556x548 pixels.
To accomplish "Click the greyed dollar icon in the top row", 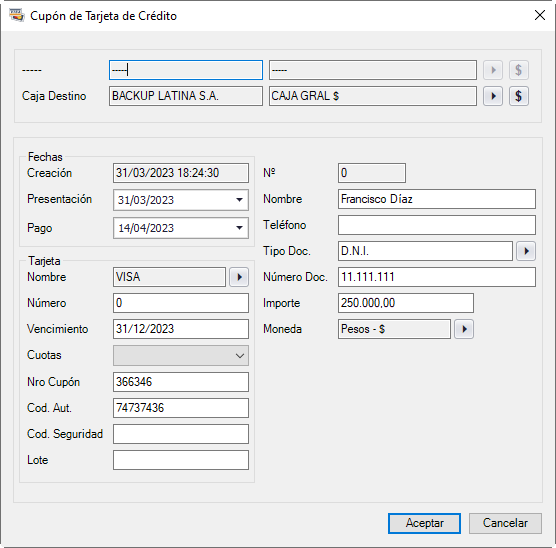I will tap(519, 70).
